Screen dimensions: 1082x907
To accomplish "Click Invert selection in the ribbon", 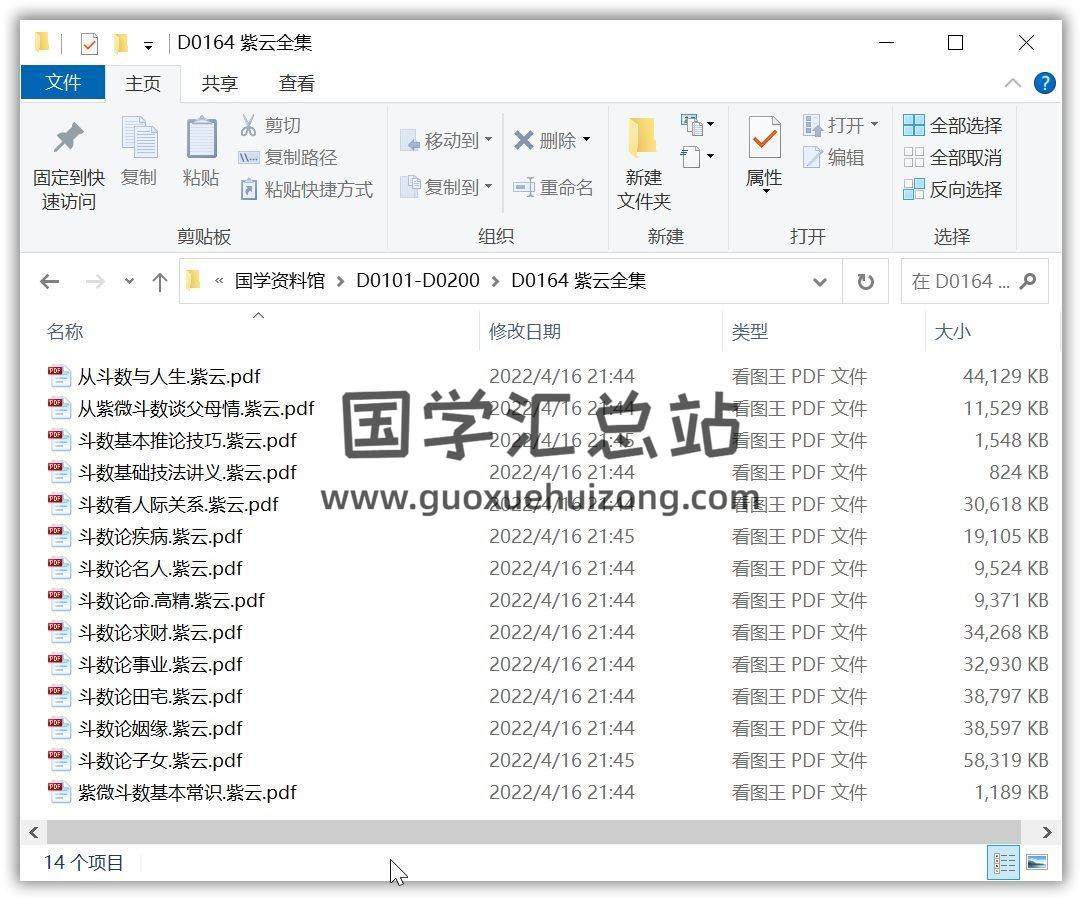I will pyautogui.click(x=953, y=189).
